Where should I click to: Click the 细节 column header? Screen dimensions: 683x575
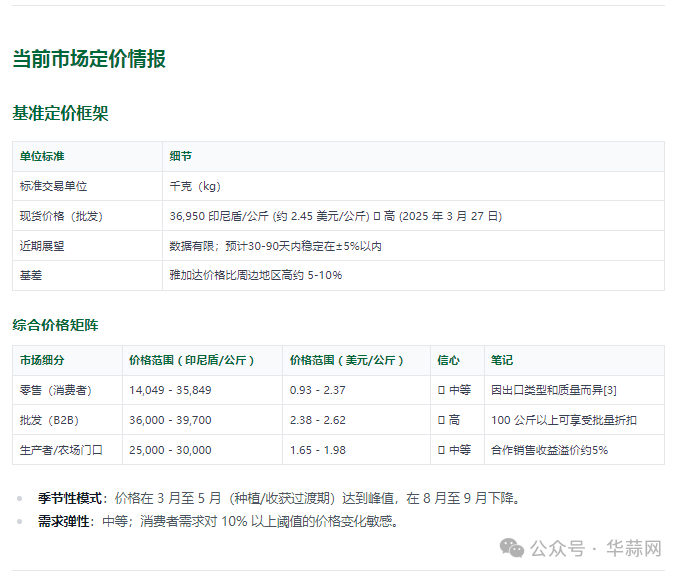tap(180, 156)
